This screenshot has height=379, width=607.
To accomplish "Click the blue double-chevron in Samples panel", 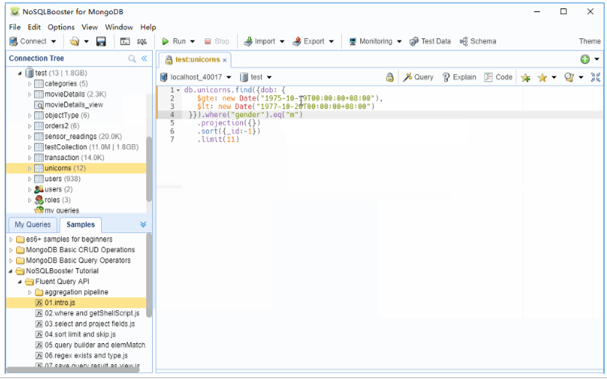I will 143,225.
